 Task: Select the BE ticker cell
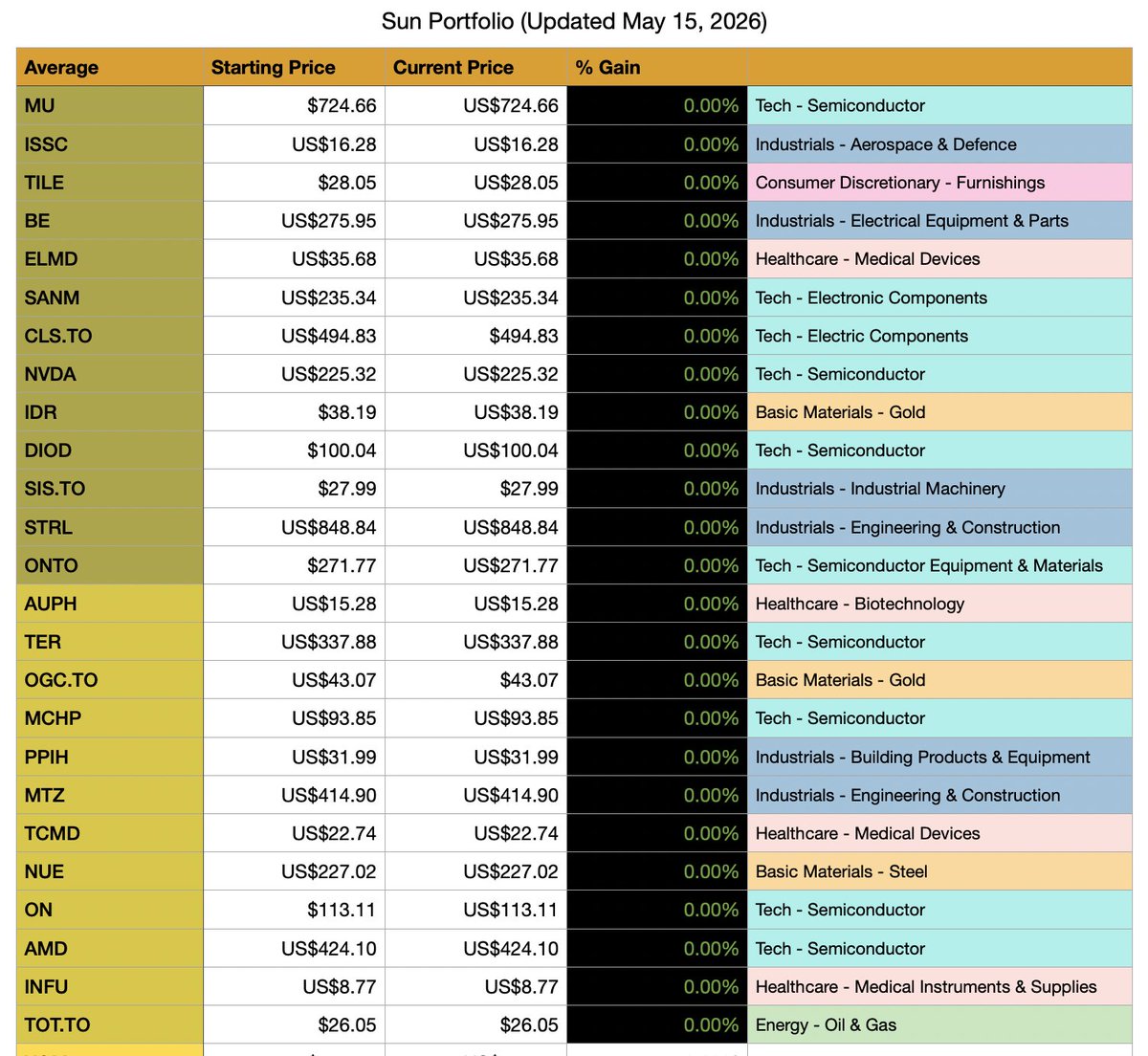[x=110, y=220]
